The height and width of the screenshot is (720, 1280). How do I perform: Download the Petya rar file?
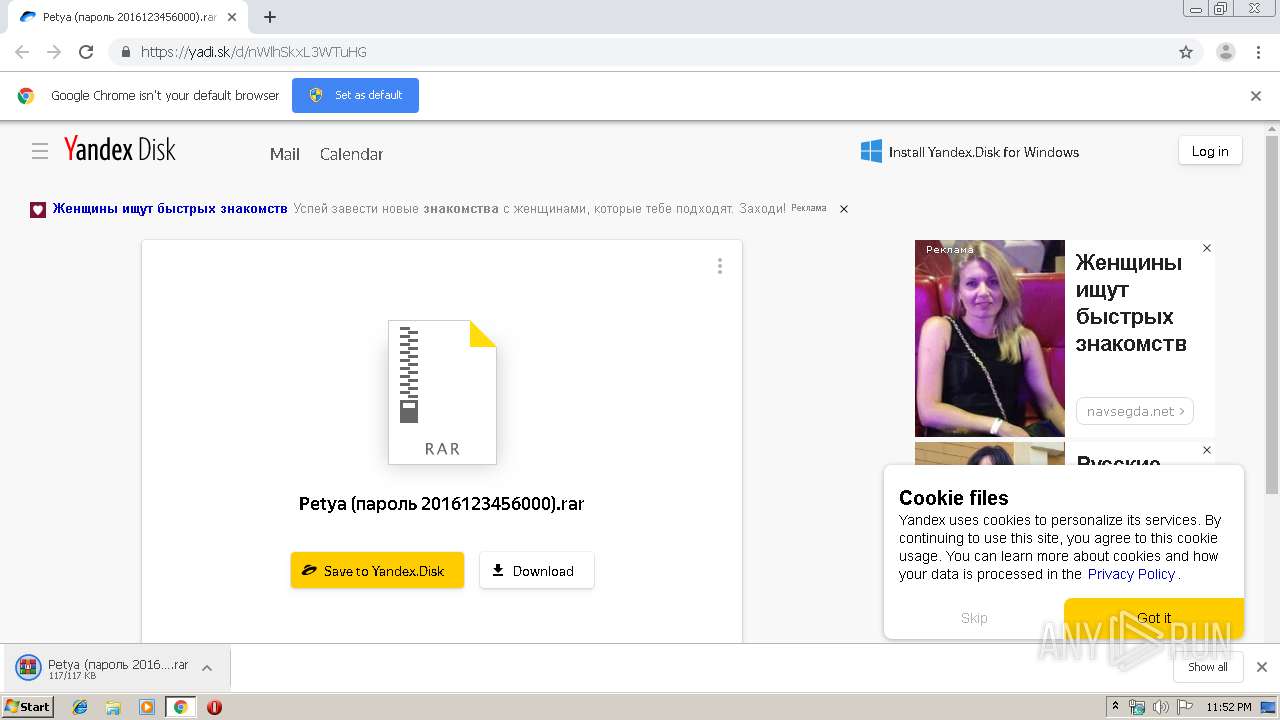537,570
